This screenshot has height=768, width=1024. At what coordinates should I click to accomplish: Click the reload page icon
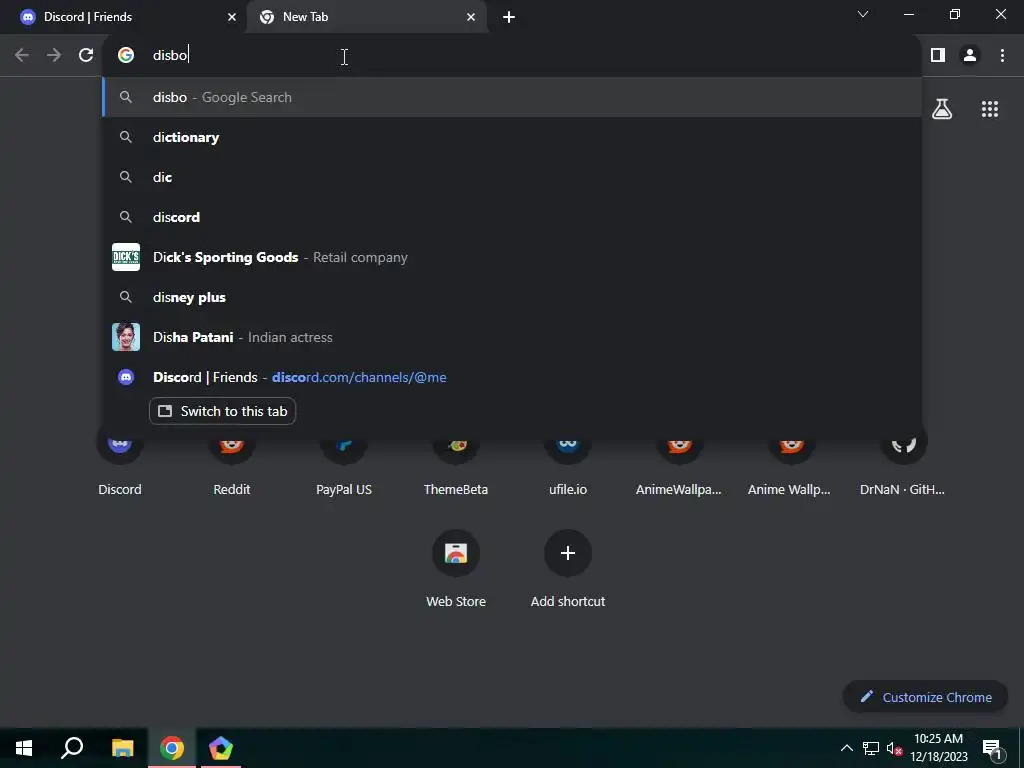(x=86, y=55)
